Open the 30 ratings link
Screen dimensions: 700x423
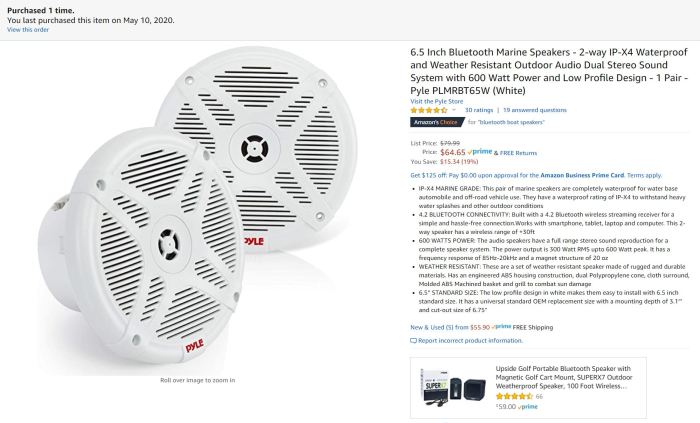pos(479,110)
